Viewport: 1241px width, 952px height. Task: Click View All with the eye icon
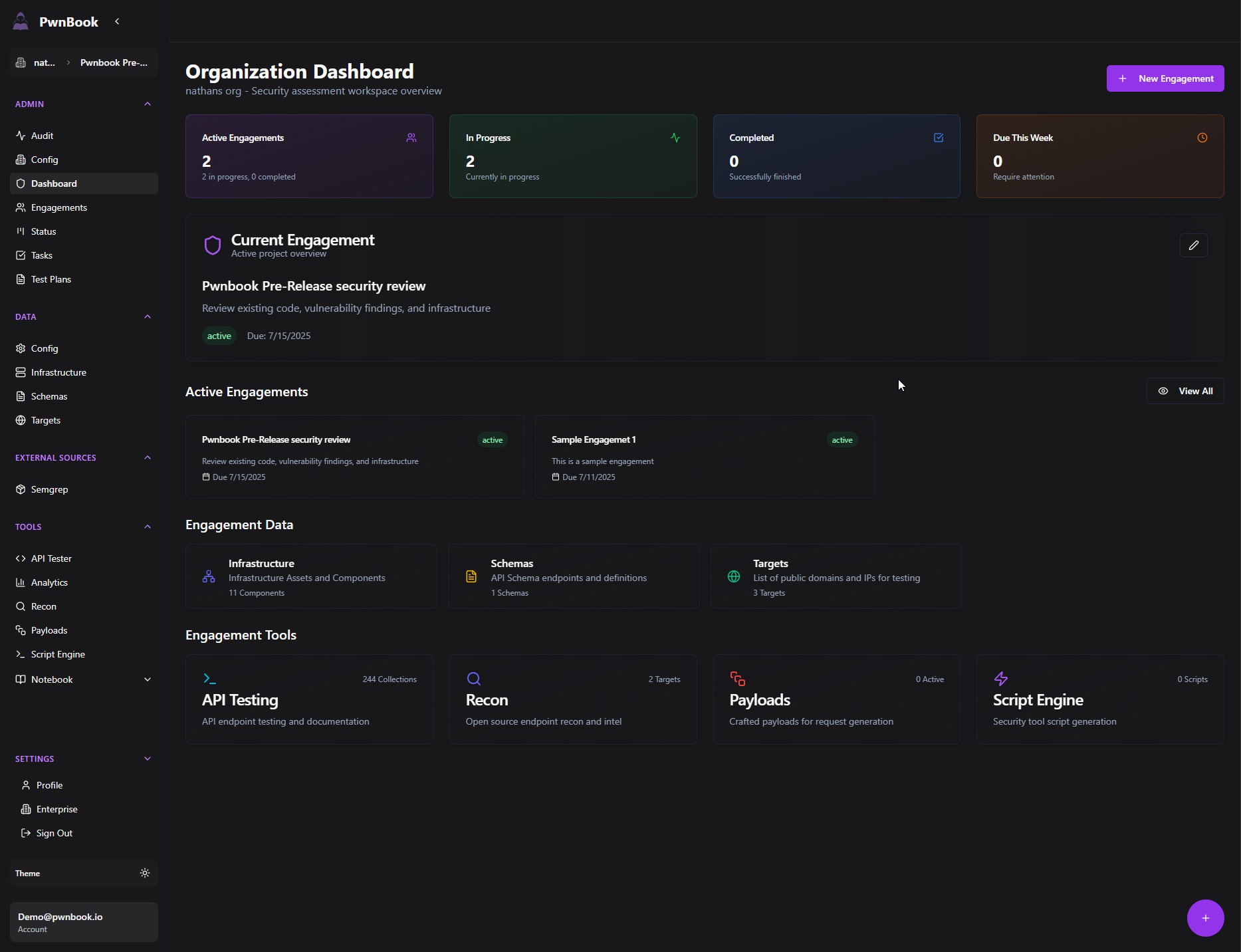(x=1185, y=391)
